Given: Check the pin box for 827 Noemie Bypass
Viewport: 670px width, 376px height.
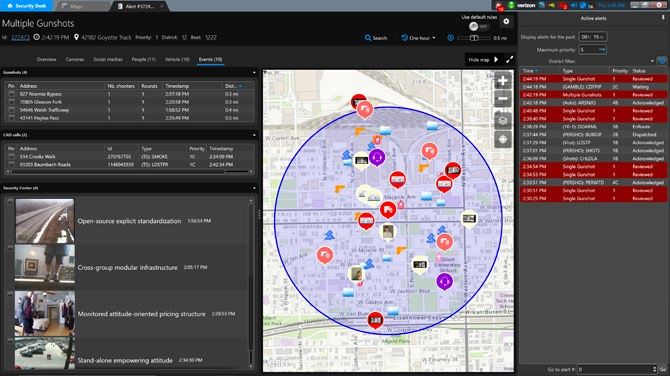Looking at the screenshot, I should pos(12,94).
